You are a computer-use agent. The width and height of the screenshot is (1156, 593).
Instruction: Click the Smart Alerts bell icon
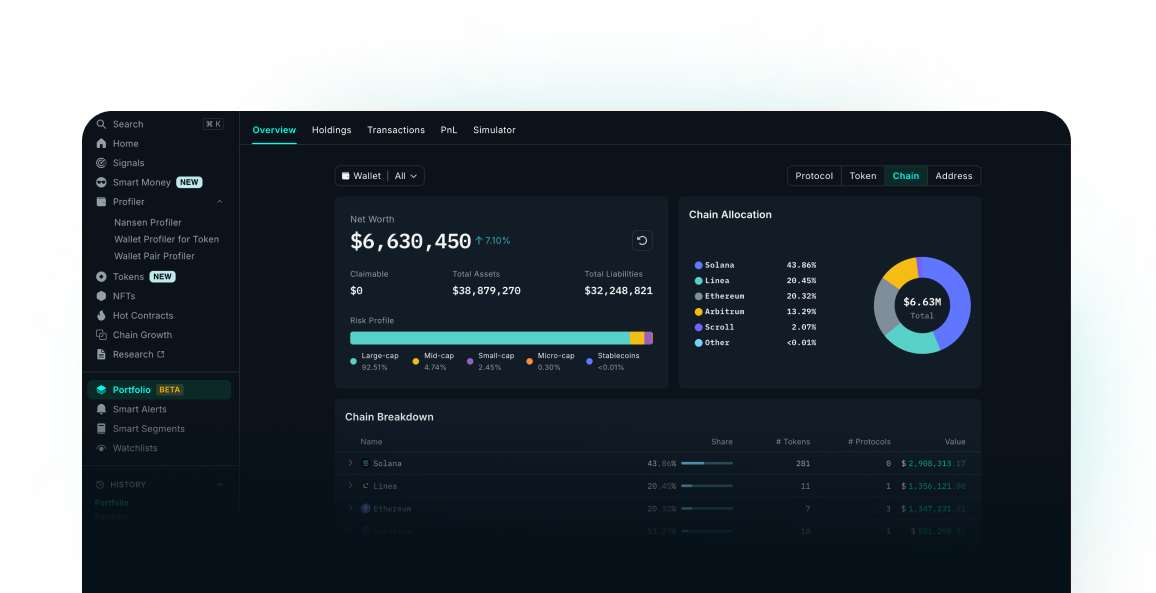pos(101,410)
